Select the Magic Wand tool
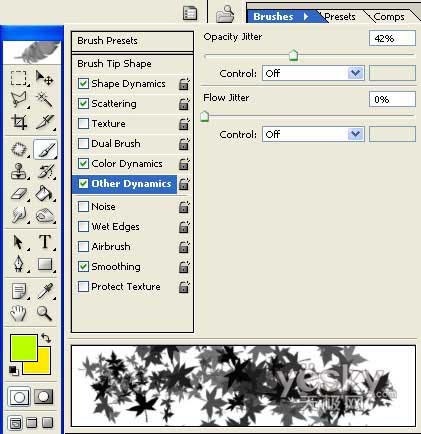The height and width of the screenshot is (434, 421). [x=45, y=99]
